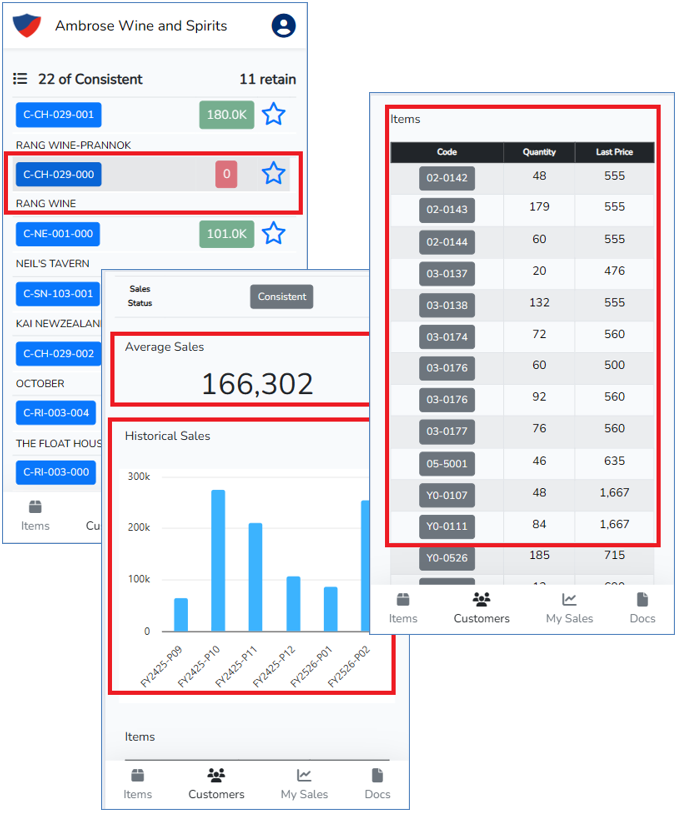This screenshot has width=677, height=813.
Task: Open Customers tab in right window
Action: tap(482, 609)
